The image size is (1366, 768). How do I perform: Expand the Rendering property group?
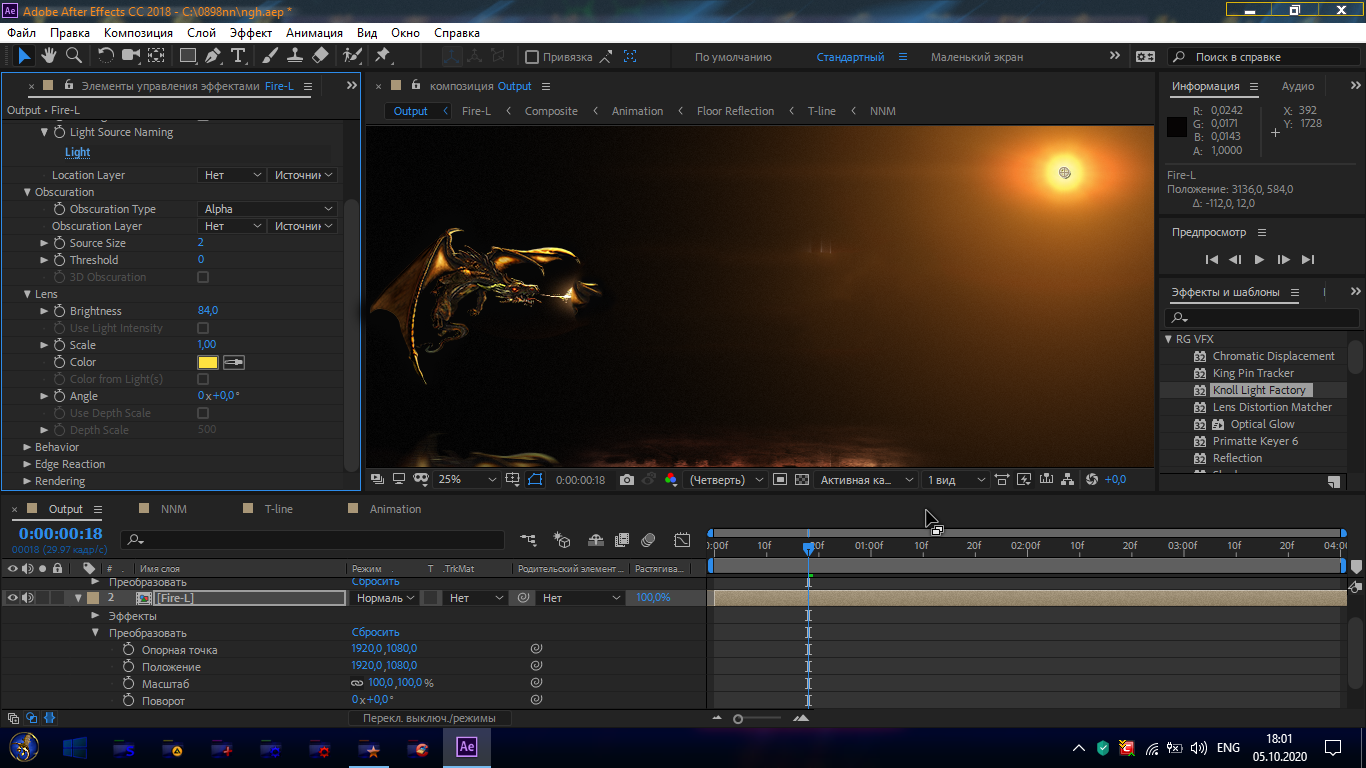click(x=27, y=481)
